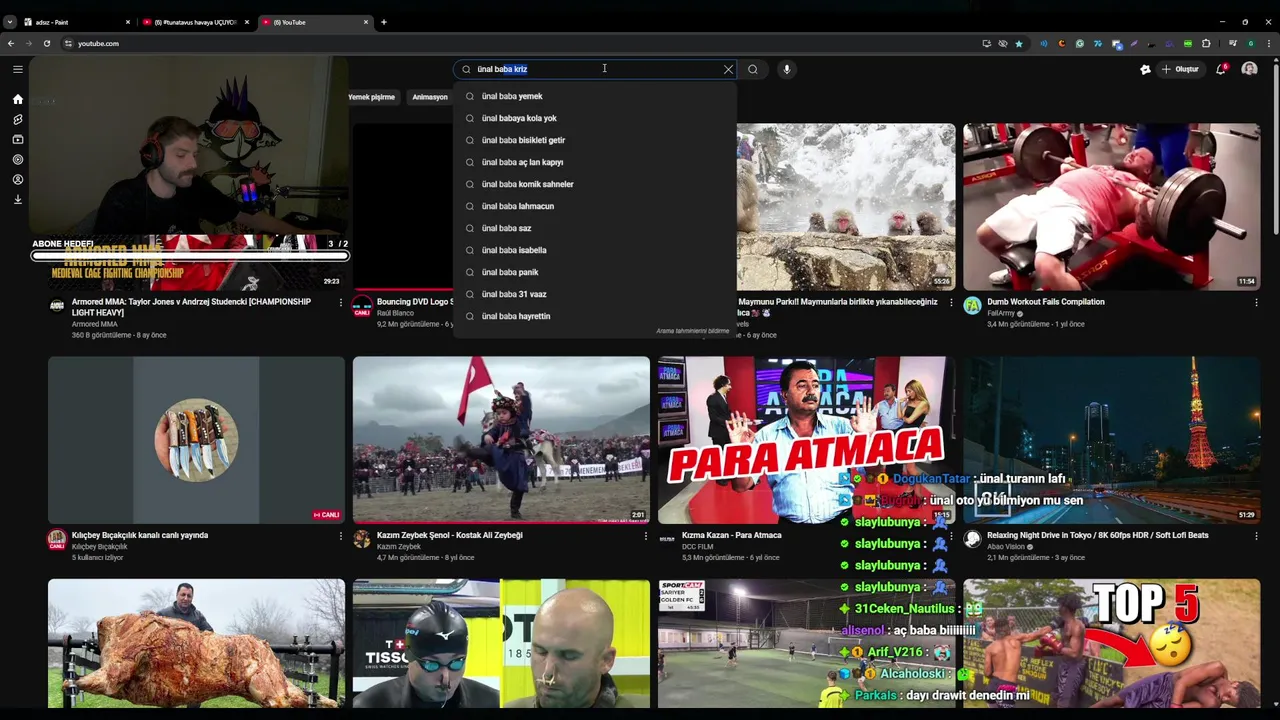Click the green Chrome profile icon
The image size is (1280, 720).
click(x=1251, y=43)
